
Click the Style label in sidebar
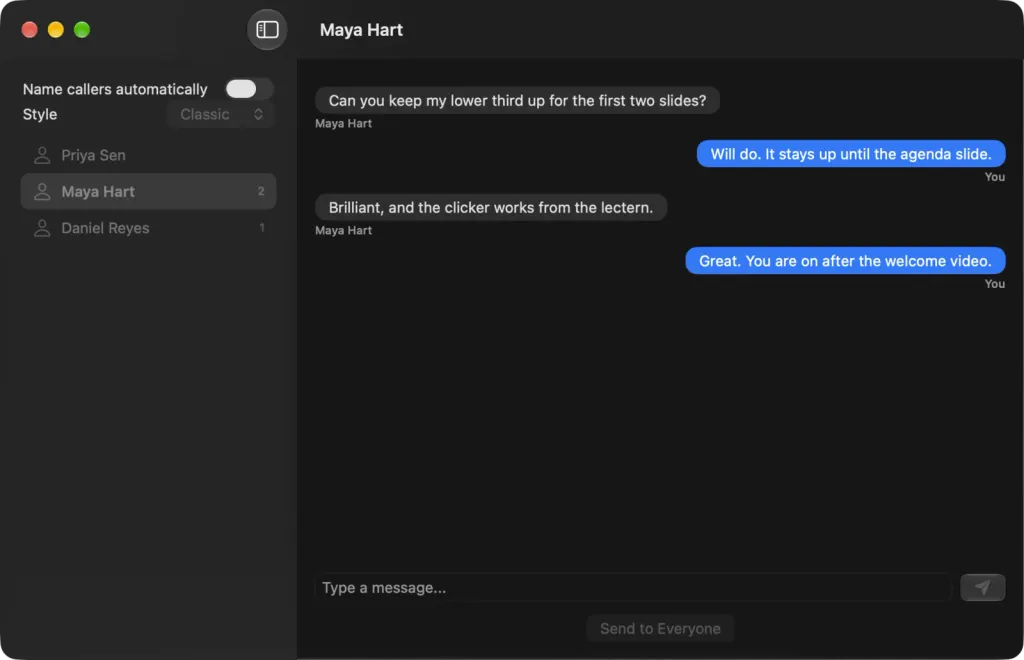click(x=40, y=114)
